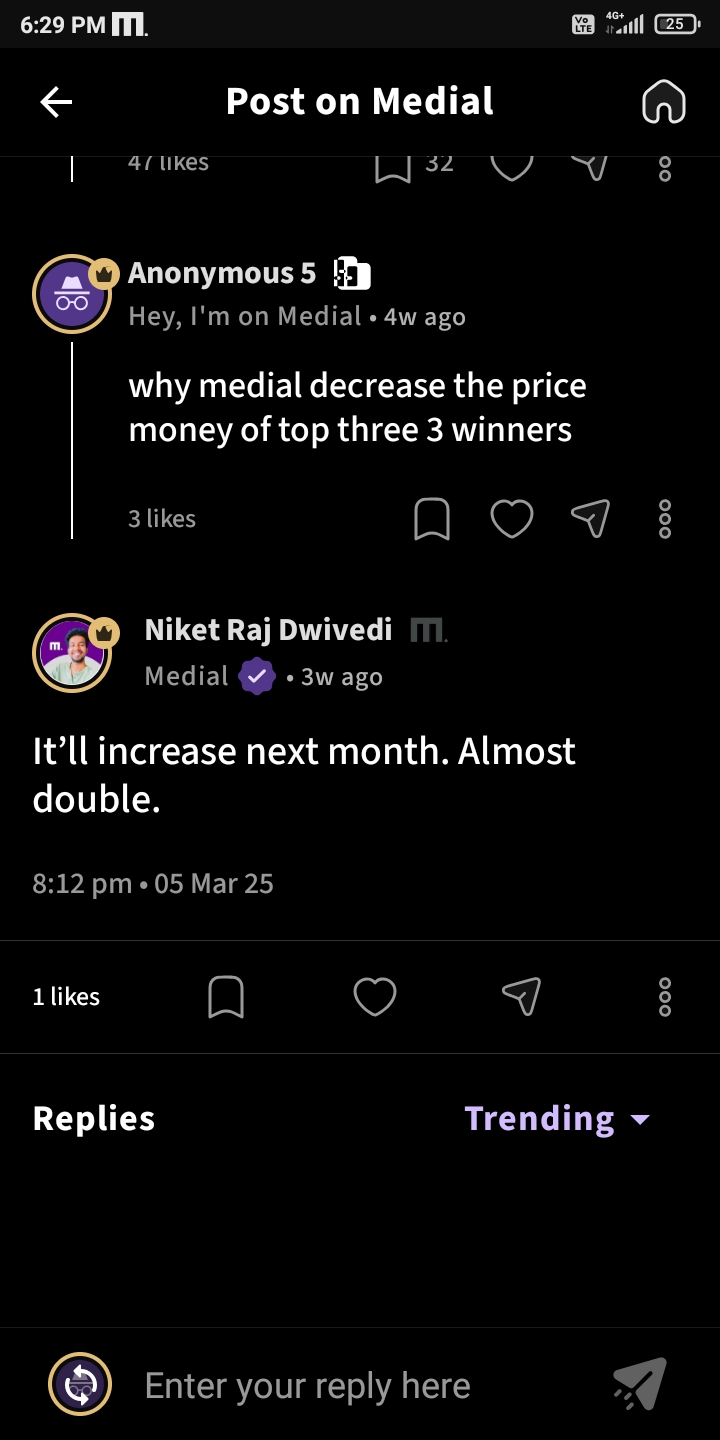Like Niket Raj Dwivedi's reply
The height and width of the screenshot is (1440, 720).
375,997
